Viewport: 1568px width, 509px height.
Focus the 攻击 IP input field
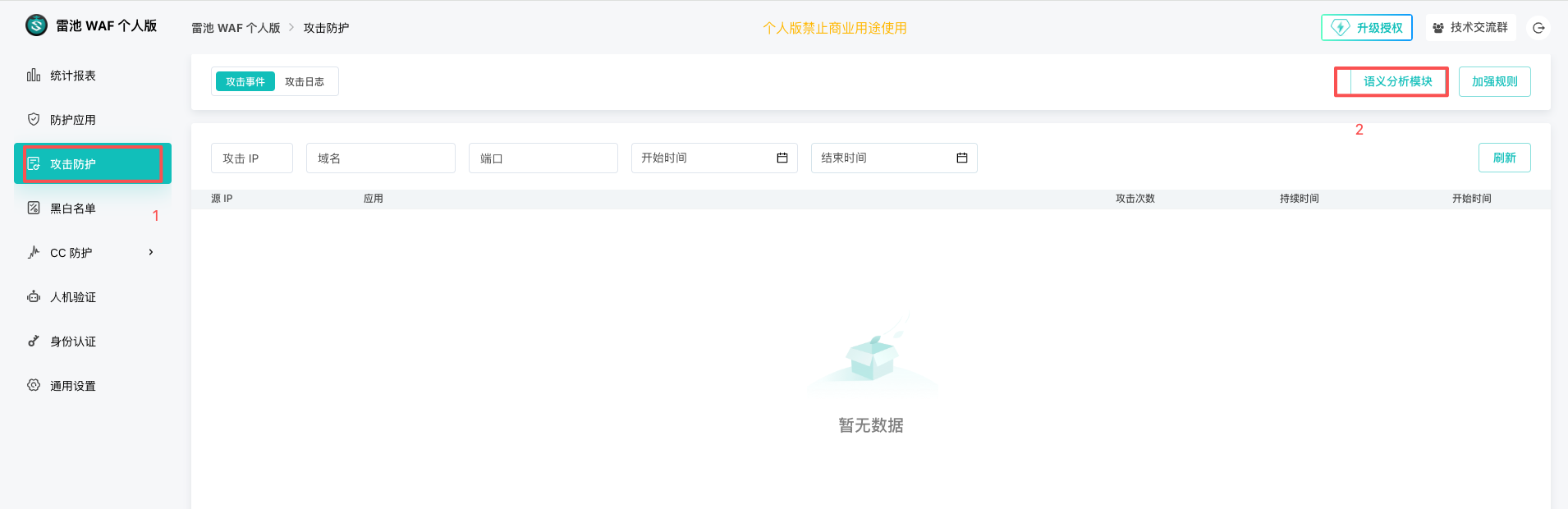251,158
